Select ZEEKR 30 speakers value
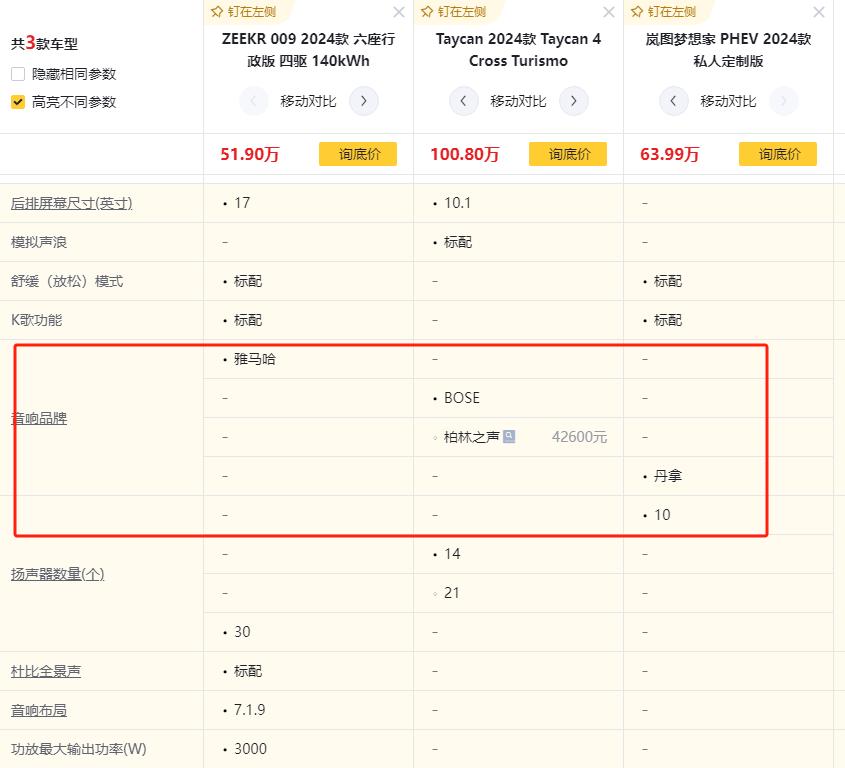 pyautogui.click(x=243, y=632)
